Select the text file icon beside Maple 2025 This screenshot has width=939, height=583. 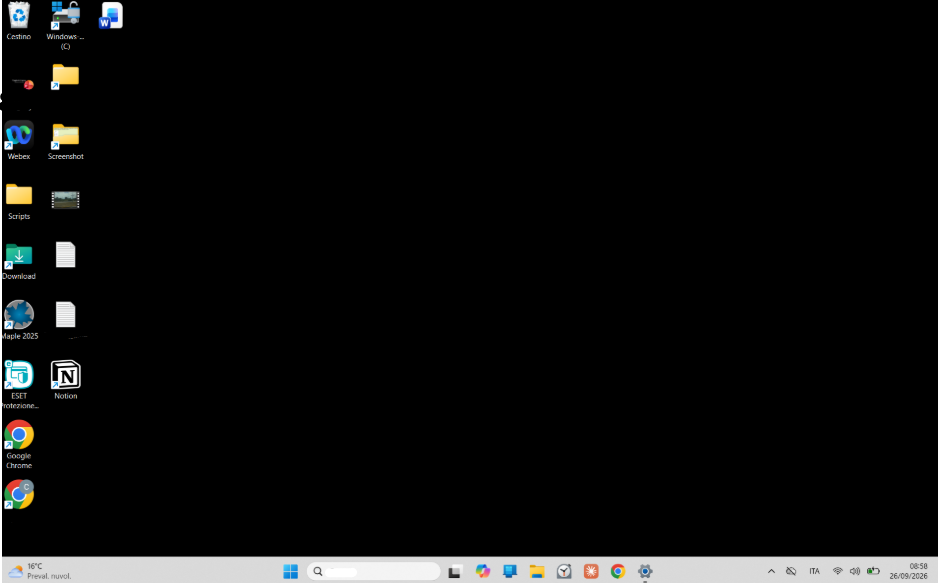[x=65, y=315]
